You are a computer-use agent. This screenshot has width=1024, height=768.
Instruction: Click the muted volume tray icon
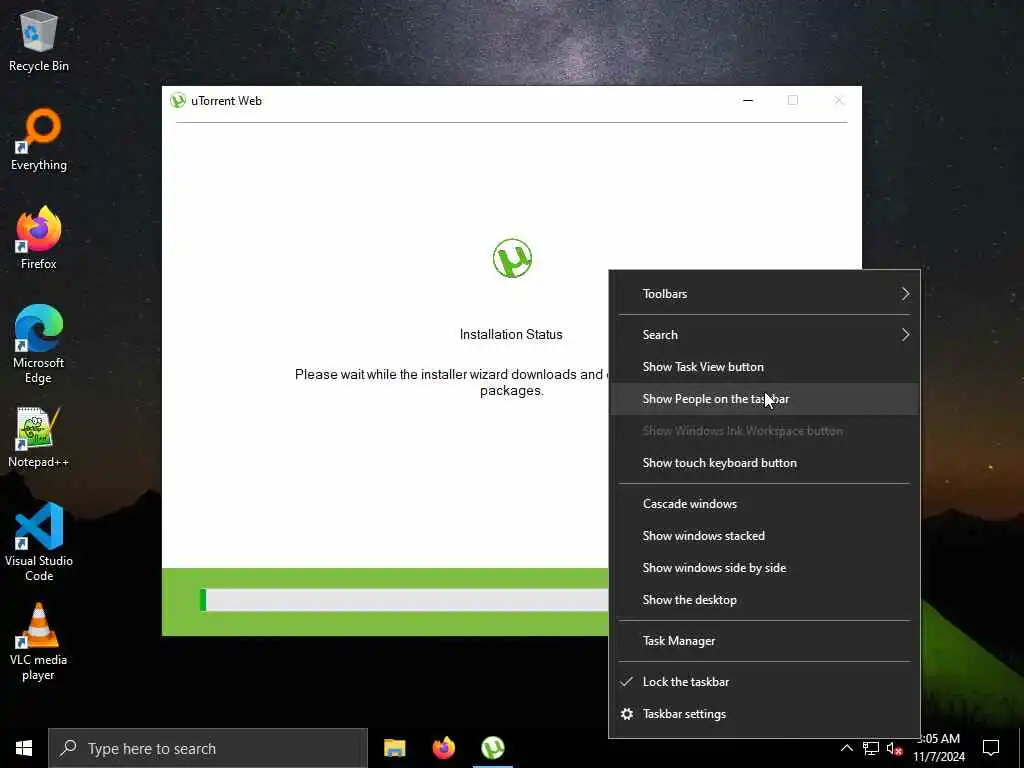click(894, 748)
